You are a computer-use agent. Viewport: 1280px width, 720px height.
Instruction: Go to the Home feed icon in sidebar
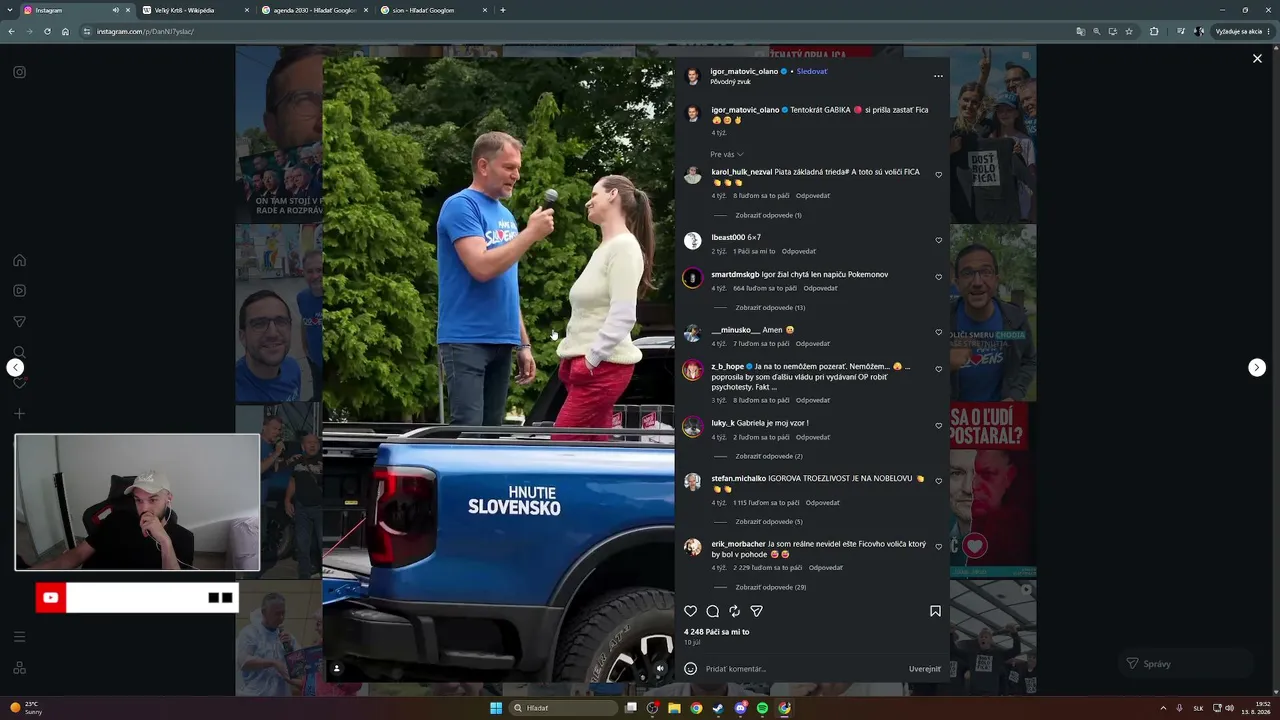[x=19, y=260]
